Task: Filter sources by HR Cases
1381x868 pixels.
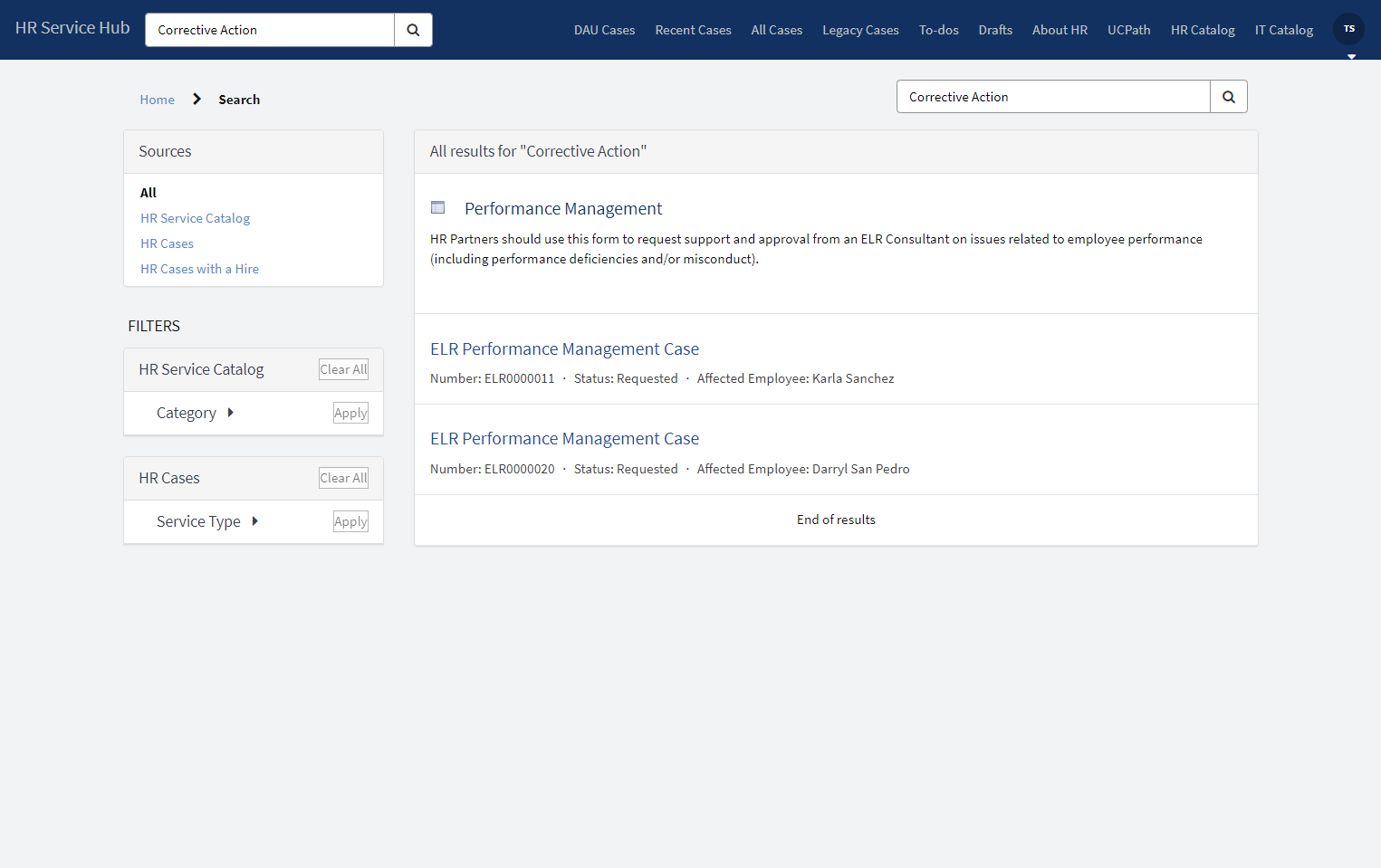Action: (x=167, y=243)
